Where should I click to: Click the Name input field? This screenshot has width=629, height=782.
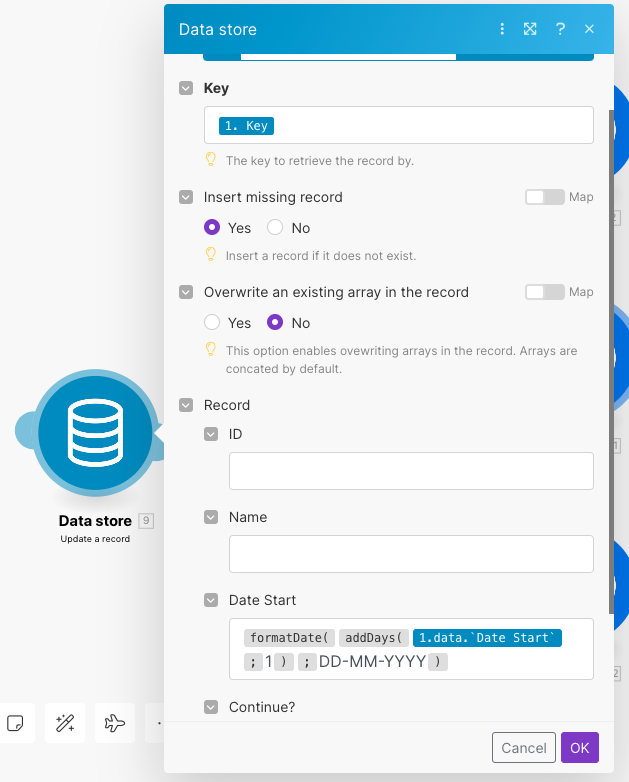tap(411, 554)
